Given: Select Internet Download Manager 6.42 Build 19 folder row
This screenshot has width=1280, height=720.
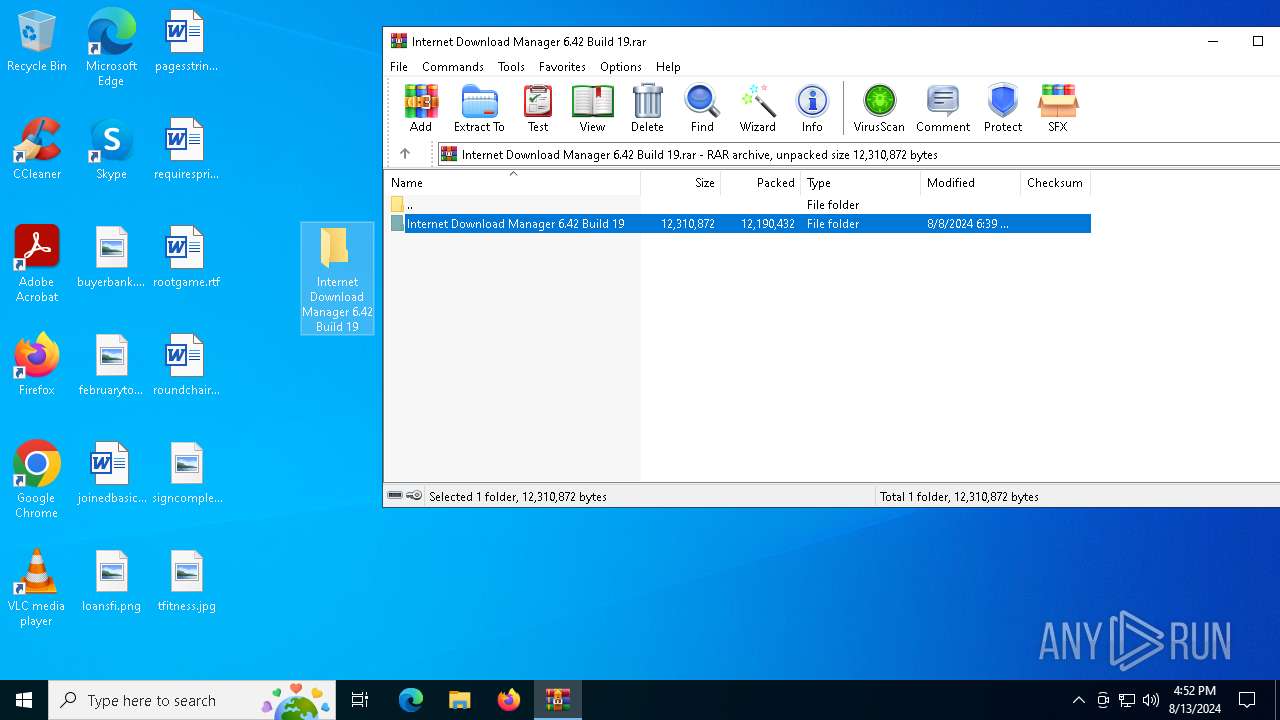Looking at the screenshot, I should [738, 224].
